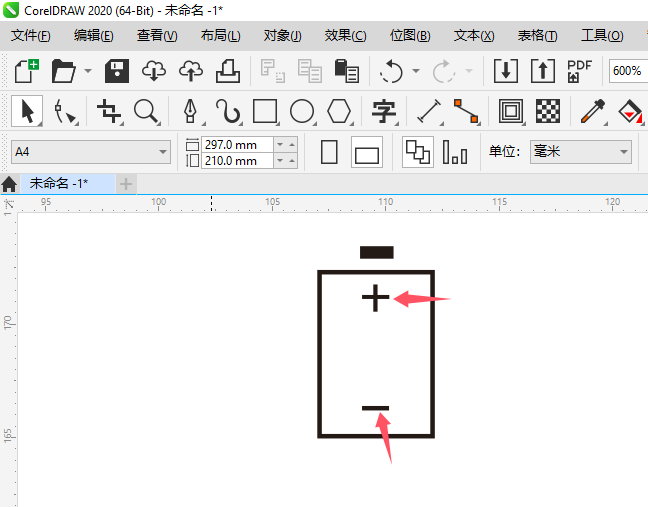Viewport: 648px width, 507px height.
Task: Click the page width 297.0 mm field
Action: [x=237, y=145]
